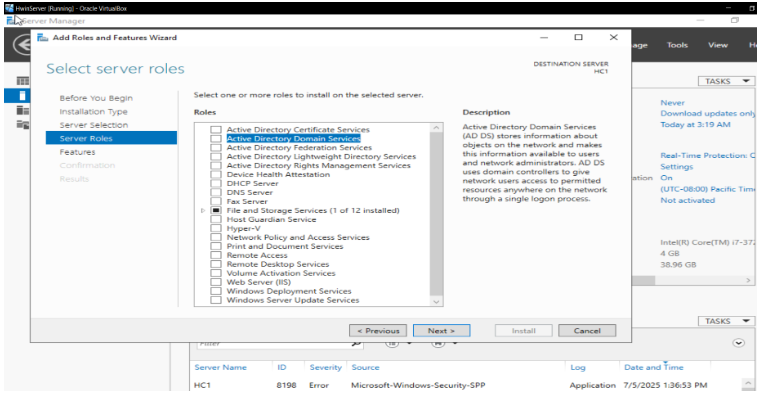The width and height of the screenshot is (765, 393).
Task: Sort events by Log column
Action: point(578,368)
